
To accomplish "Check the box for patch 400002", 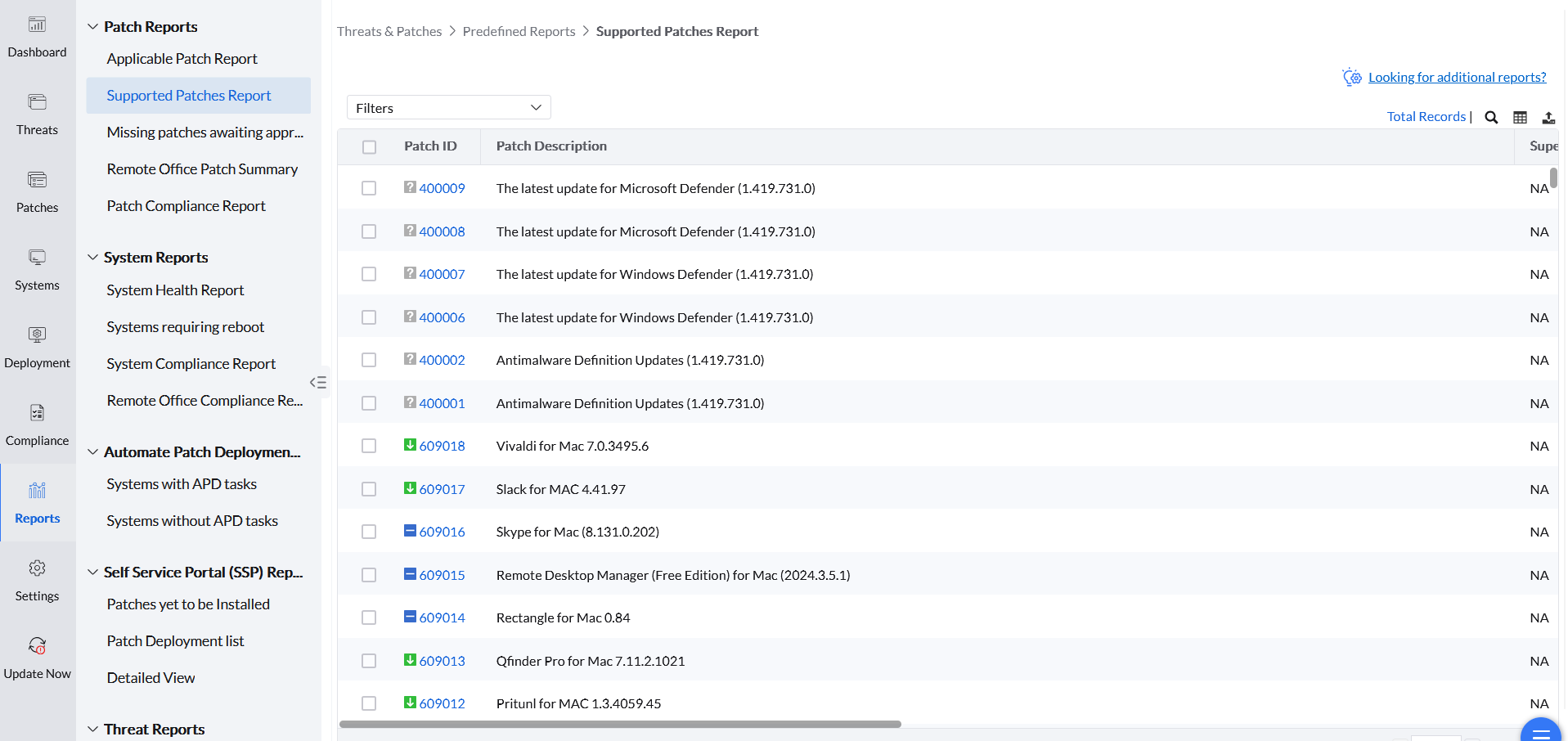I will 369,360.
